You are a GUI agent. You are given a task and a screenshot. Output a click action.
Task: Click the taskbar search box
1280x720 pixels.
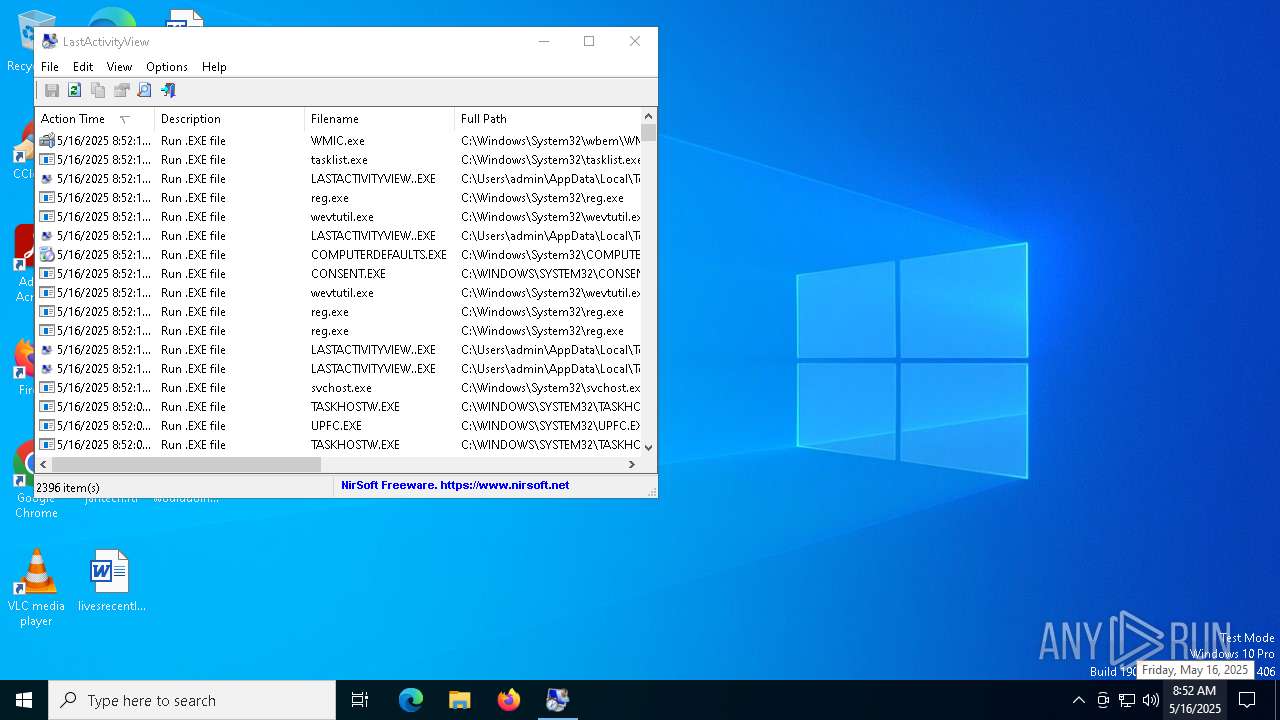[x=192, y=700]
